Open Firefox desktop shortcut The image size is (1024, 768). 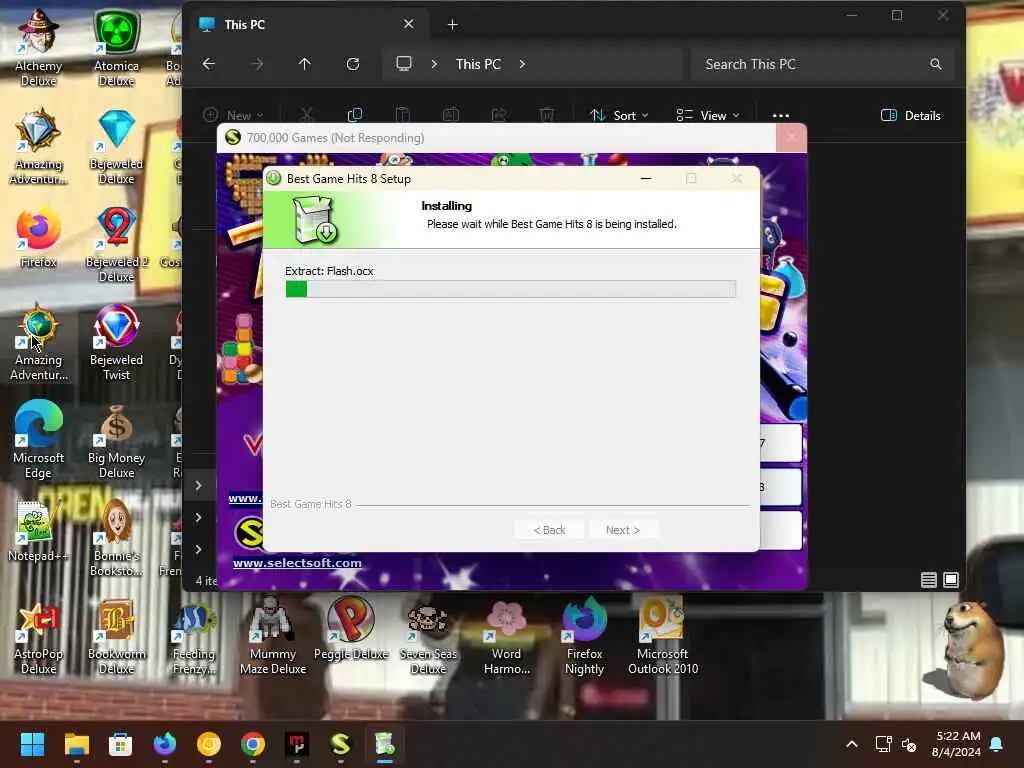(38, 238)
